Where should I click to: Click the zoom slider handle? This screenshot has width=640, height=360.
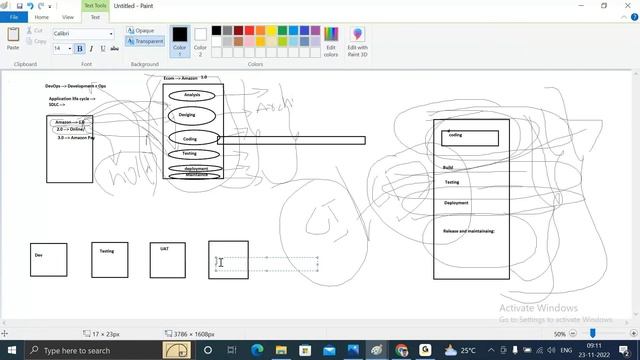click(593, 333)
